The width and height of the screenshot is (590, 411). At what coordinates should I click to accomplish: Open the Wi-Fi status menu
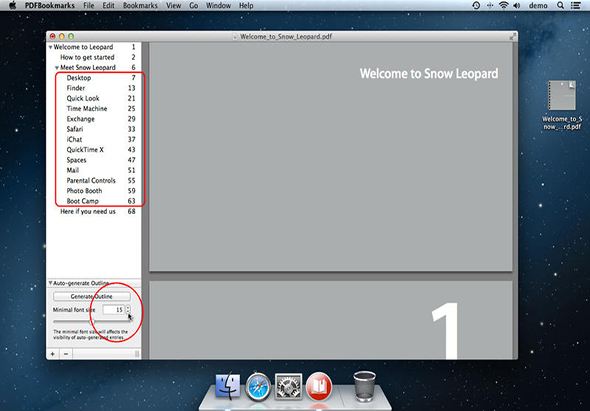(x=503, y=5)
